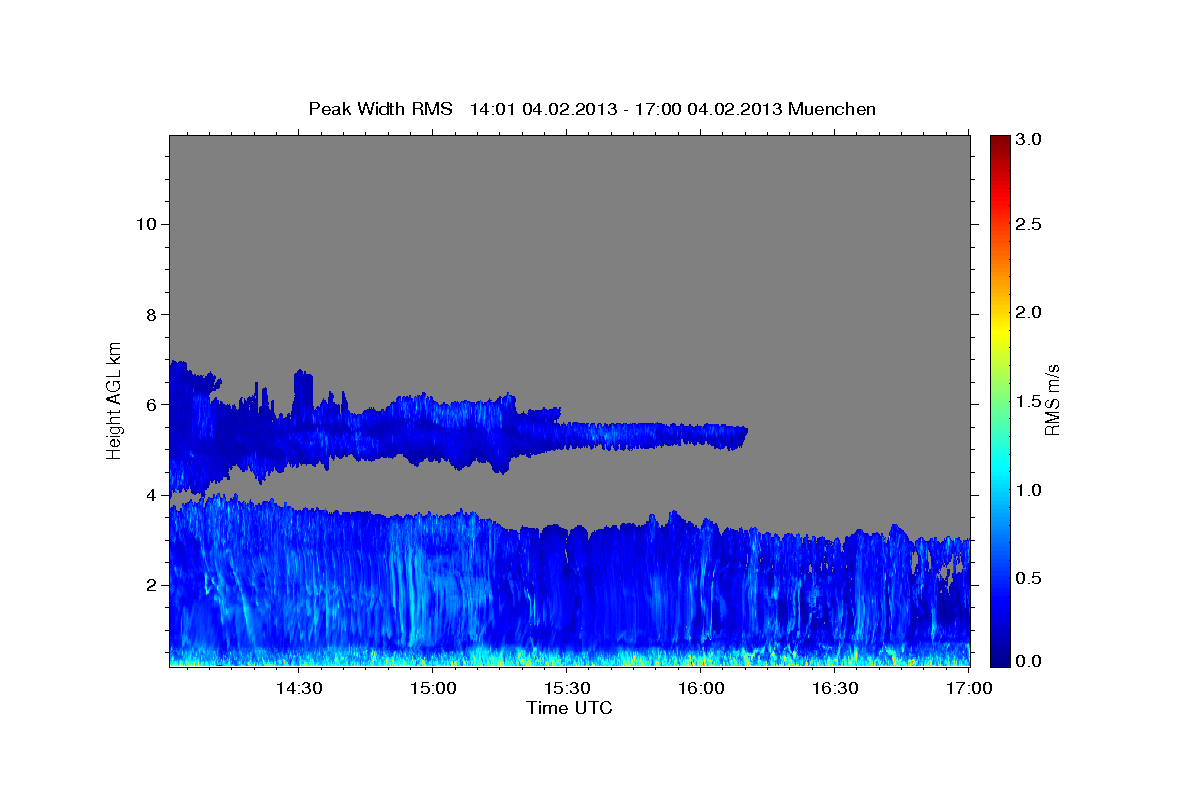Screen dimensions: 1200x800
Task: Click the 14:30 time tick label
Action: pyautogui.click(x=298, y=688)
